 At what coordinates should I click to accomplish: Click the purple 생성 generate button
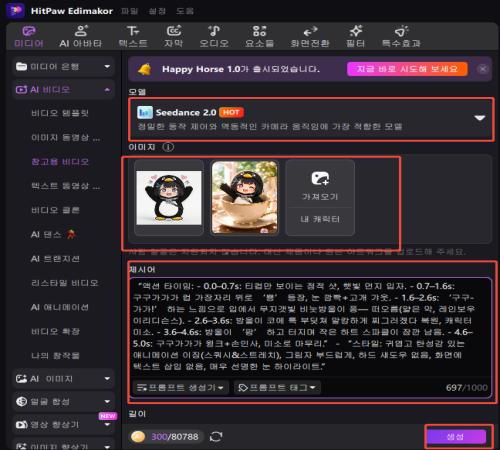coord(456,436)
